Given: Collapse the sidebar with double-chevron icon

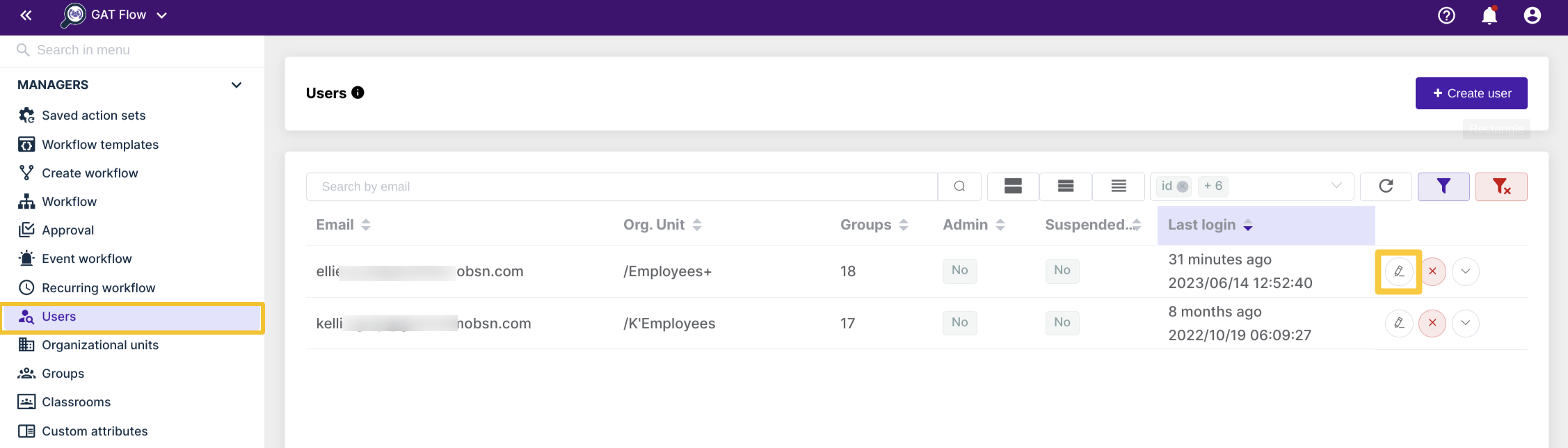Looking at the screenshot, I should point(26,15).
